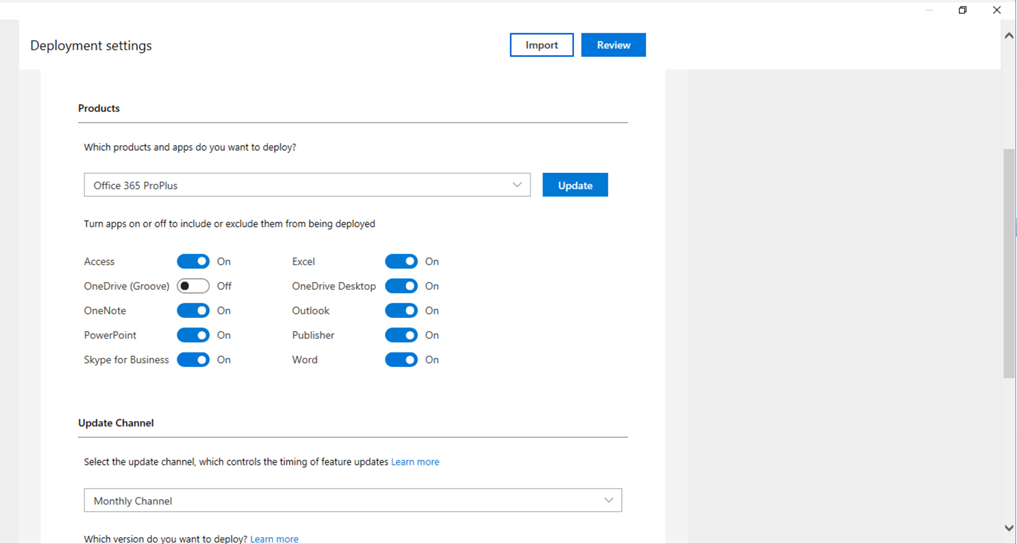The width and height of the screenshot is (1017, 544).
Task: Open Learn more link for update channel
Action: pos(415,462)
